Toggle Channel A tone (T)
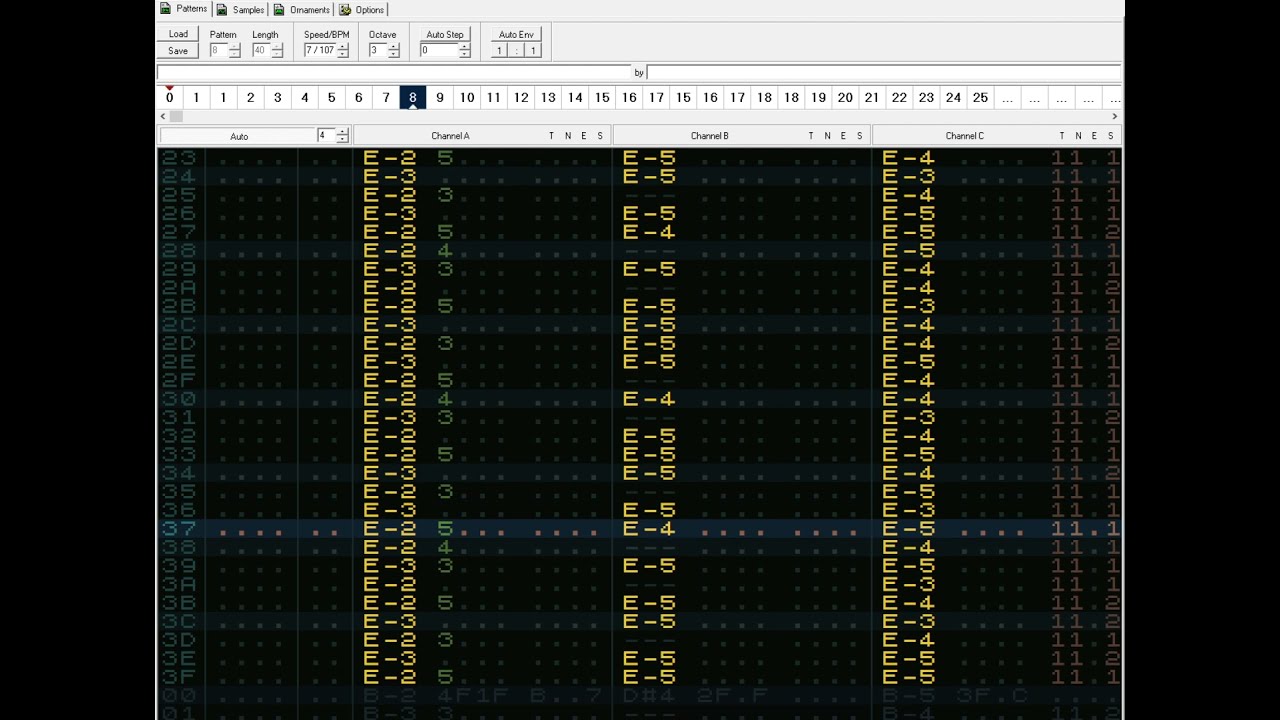The width and height of the screenshot is (1280, 720). coord(551,136)
